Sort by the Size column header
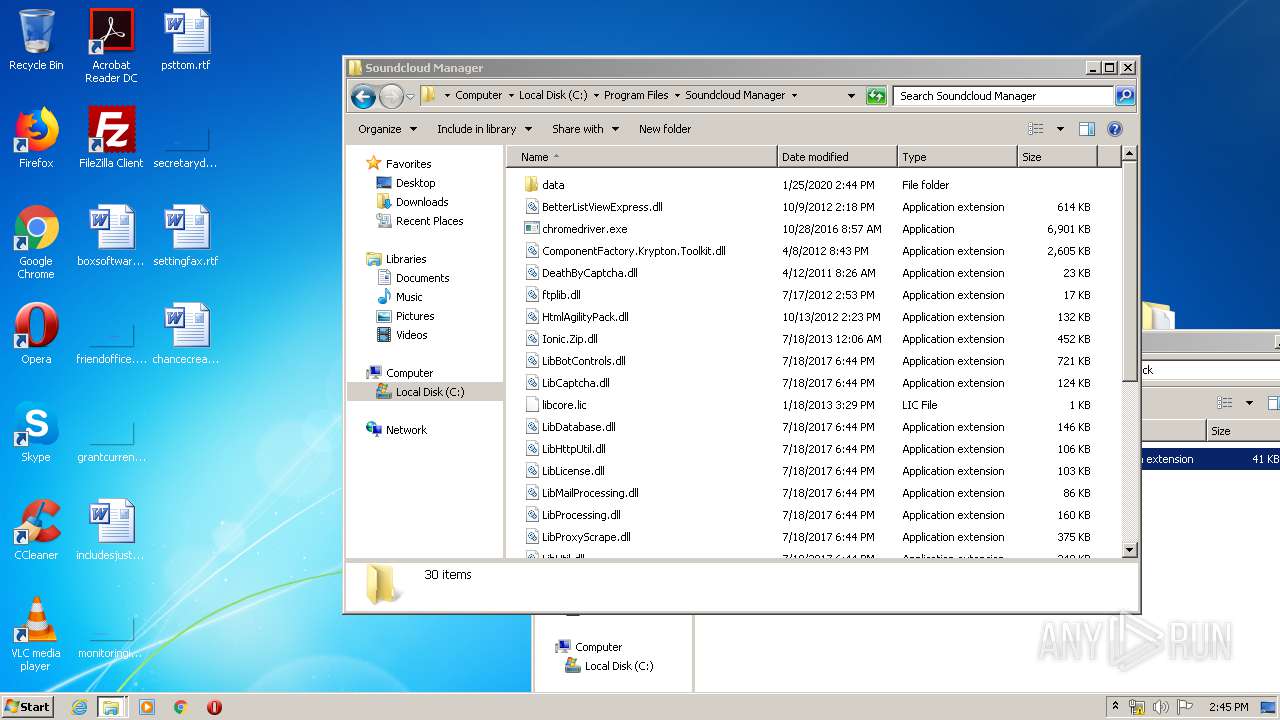 (x=1057, y=157)
